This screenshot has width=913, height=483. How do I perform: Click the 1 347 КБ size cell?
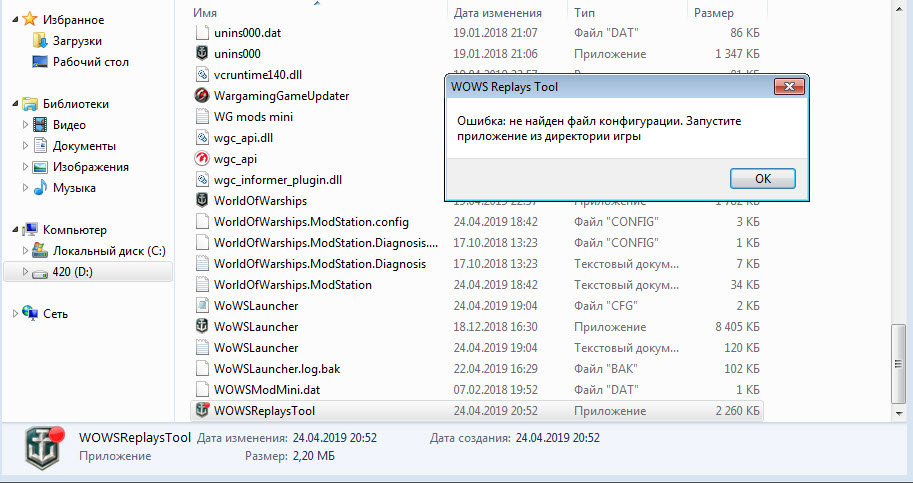pyautogui.click(x=737, y=54)
